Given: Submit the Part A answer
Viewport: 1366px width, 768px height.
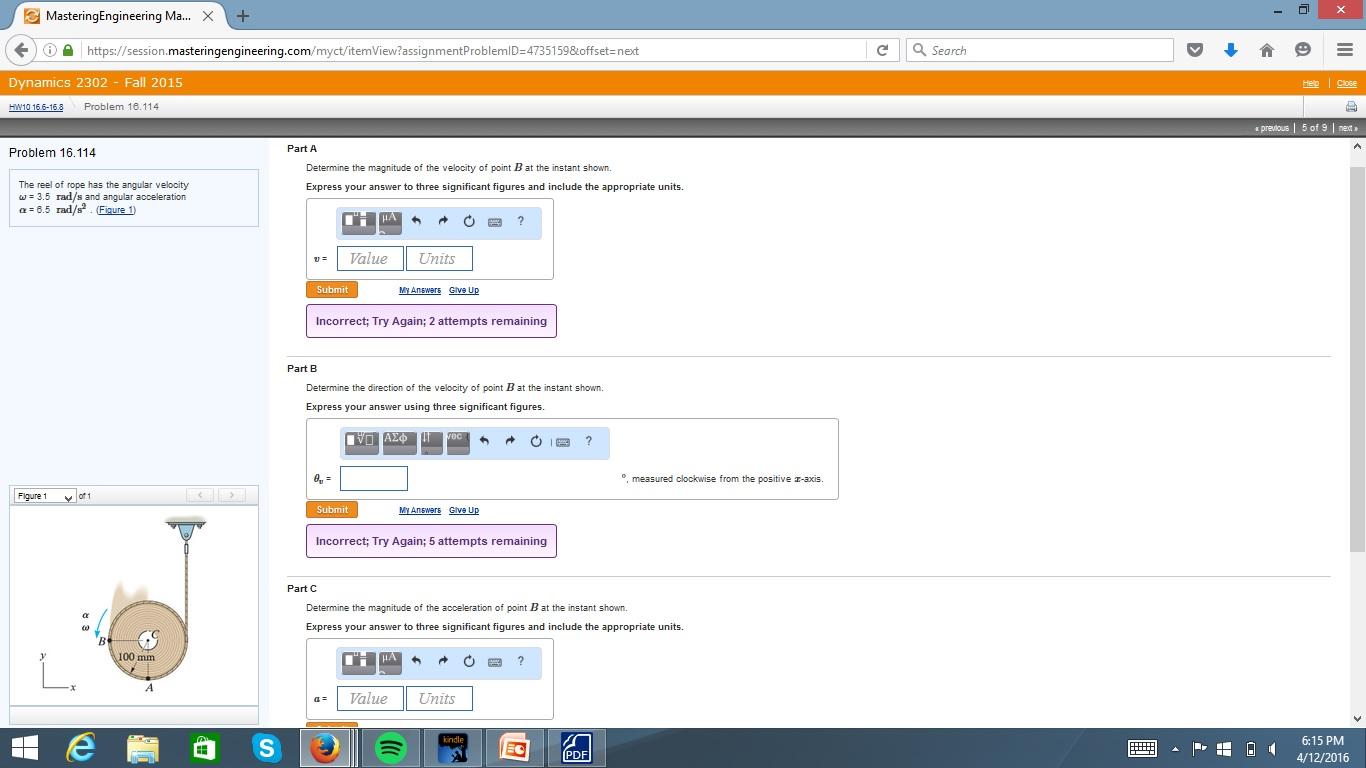Looking at the screenshot, I should 331,289.
